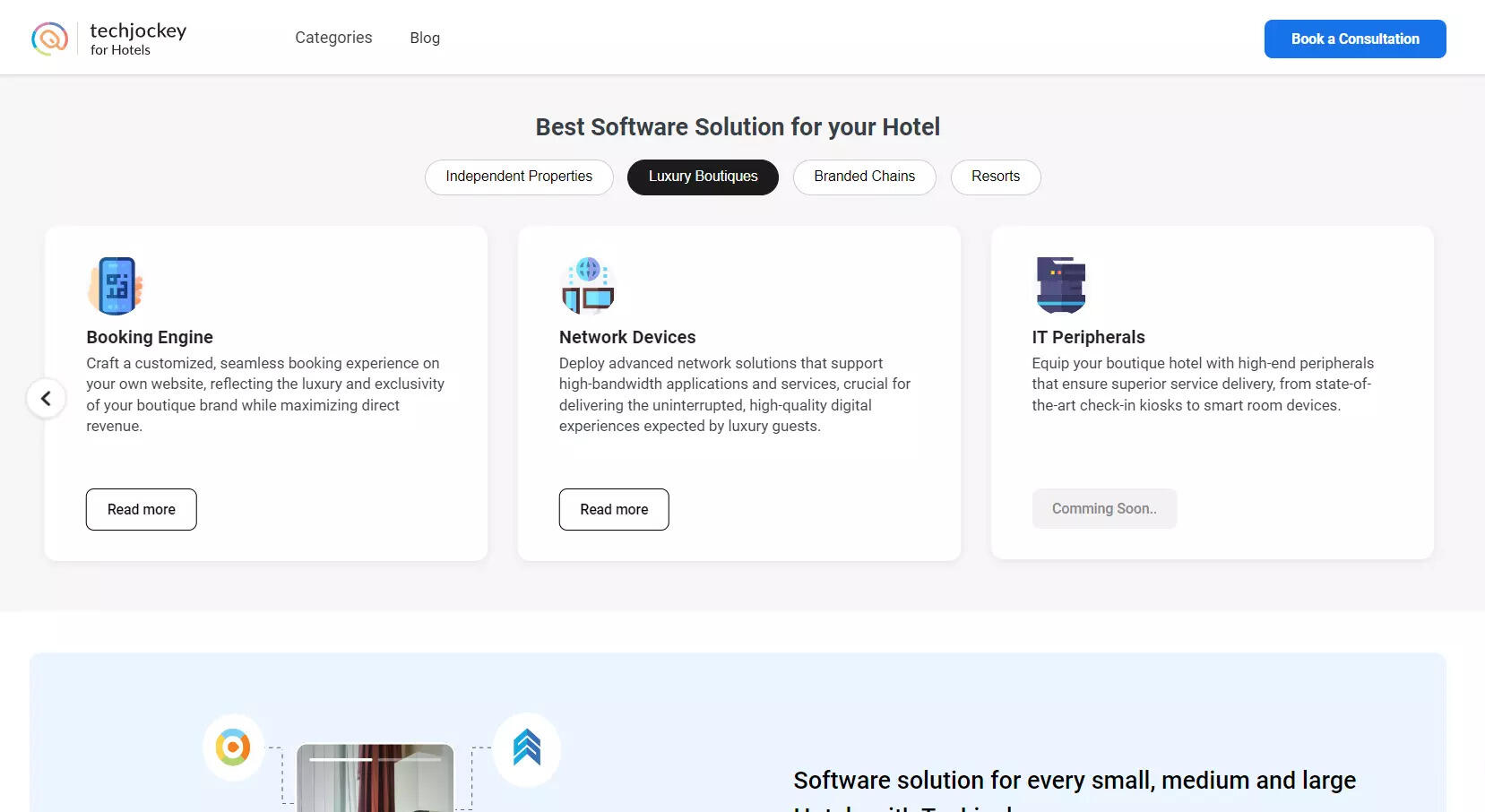Click the Network Devices globe icon

click(588, 286)
